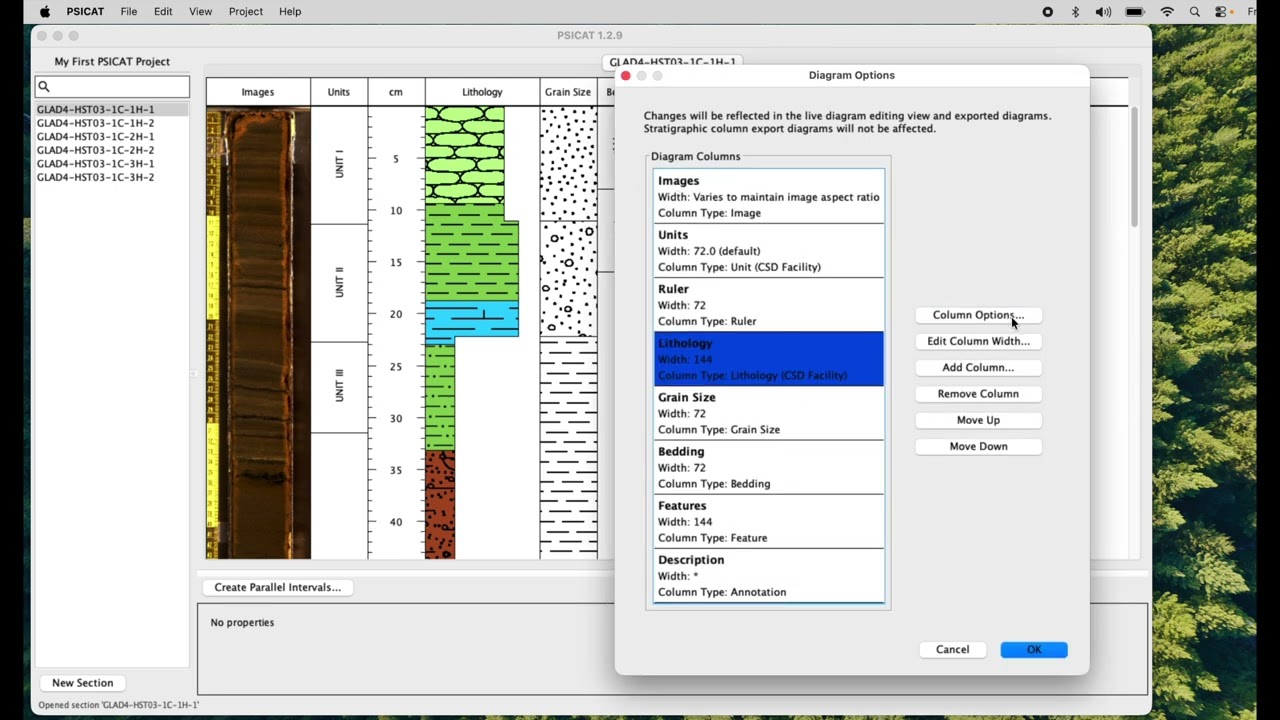1280x720 pixels.
Task: Open the Wi-Fi status menu
Action: point(1167,12)
